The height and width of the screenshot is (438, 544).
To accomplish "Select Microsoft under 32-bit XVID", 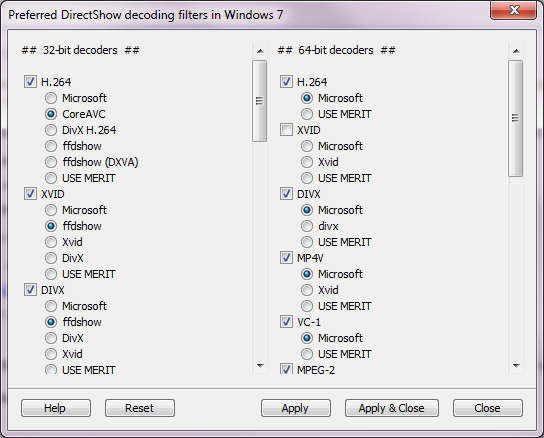I will point(51,210).
